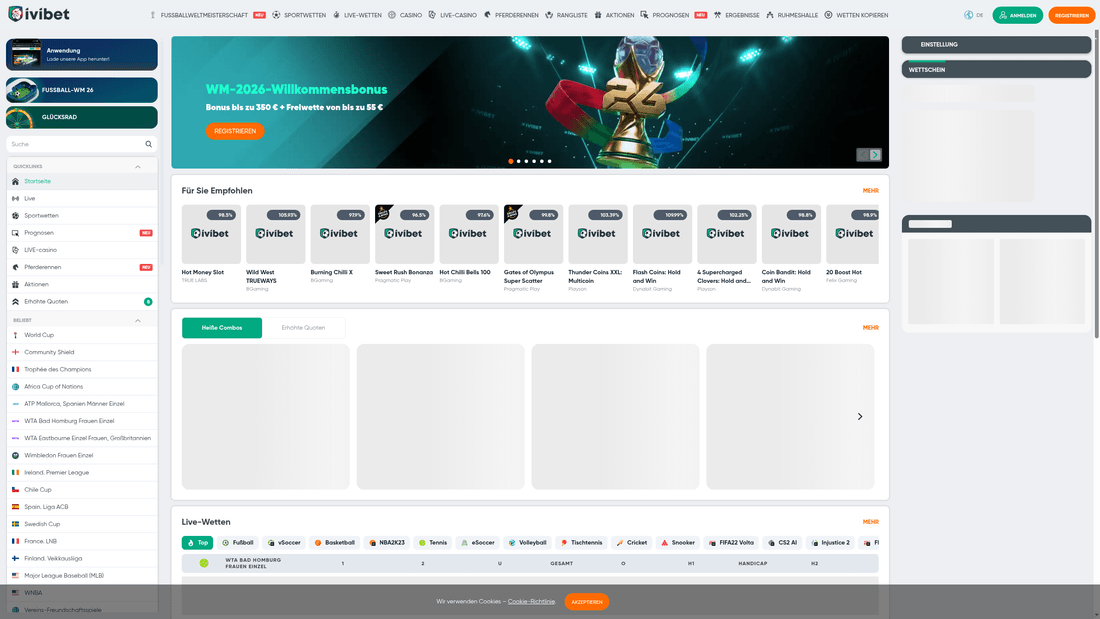Screen dimensions: 1100x619
Task: Open the Glücksrad banner
Action: 82,117
